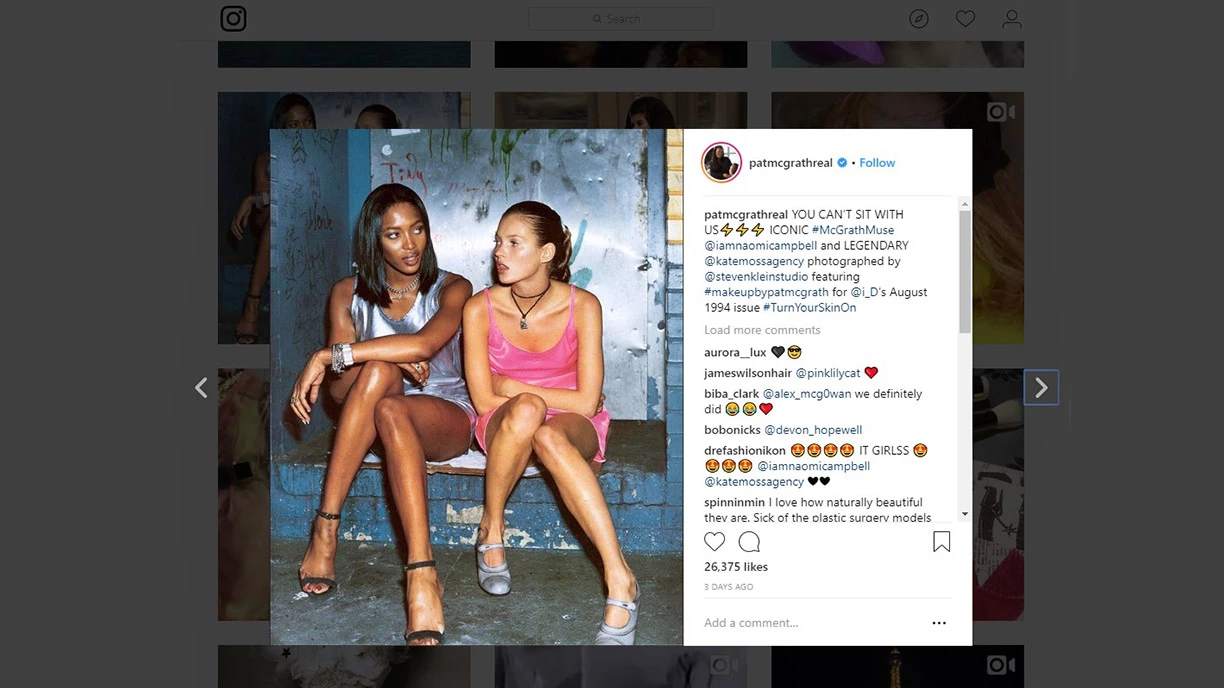Follow patmcgrathreal
1224x688 pixels.
pos(877,163)
